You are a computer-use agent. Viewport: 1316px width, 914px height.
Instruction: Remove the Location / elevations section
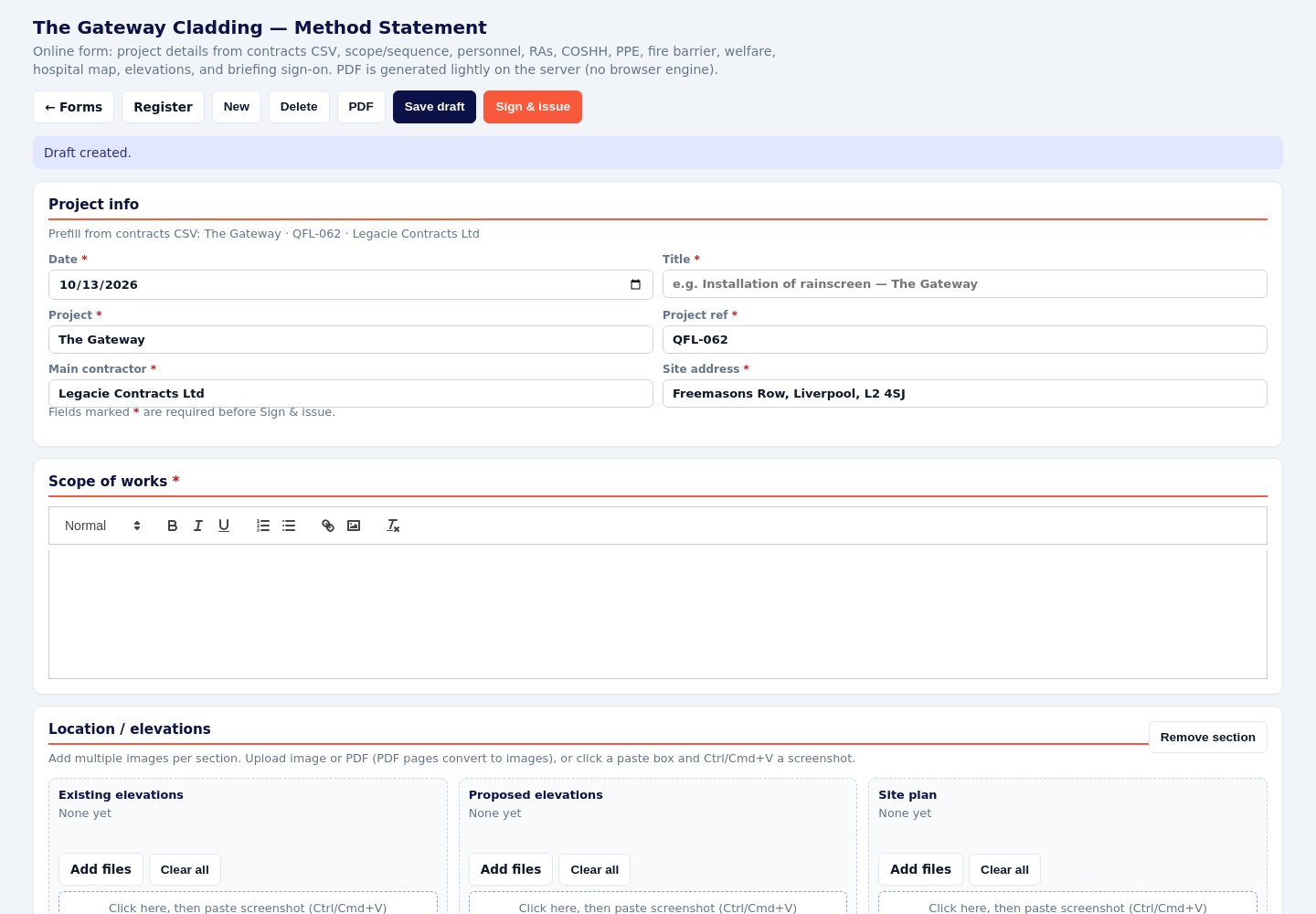click(1207, 738)
